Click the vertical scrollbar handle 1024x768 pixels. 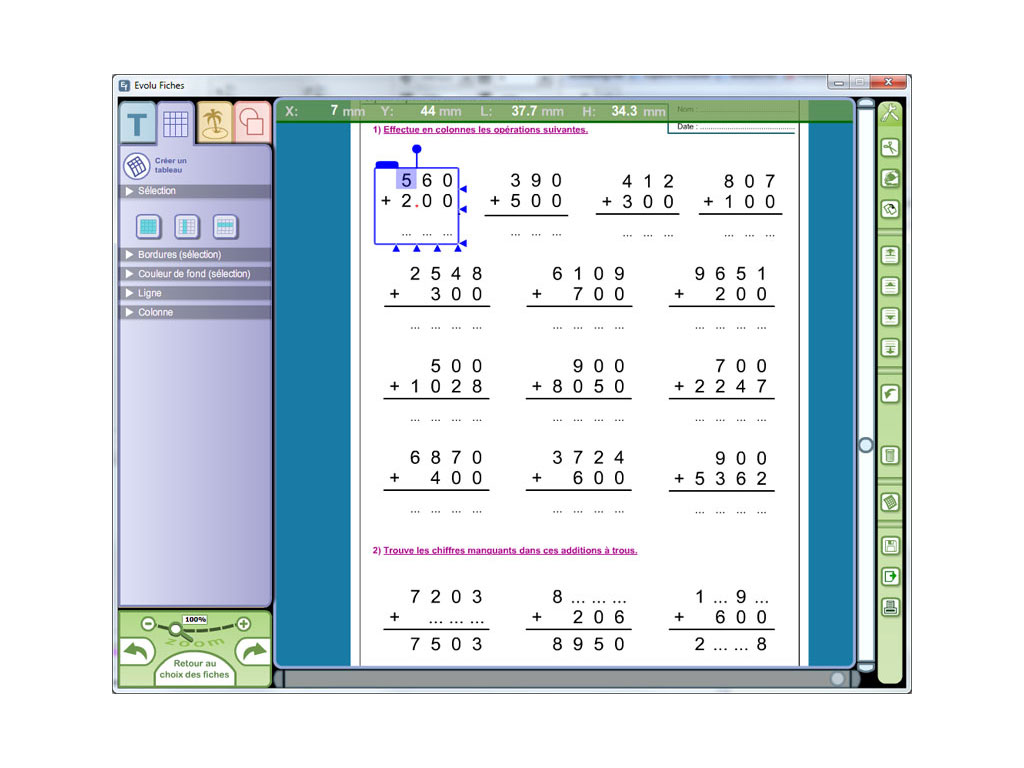866,445
